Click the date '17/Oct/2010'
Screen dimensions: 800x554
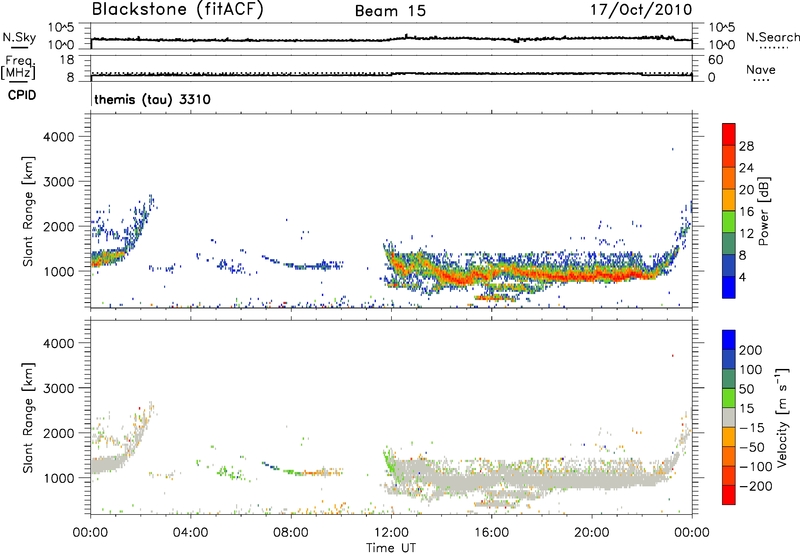tap(641, 10)
